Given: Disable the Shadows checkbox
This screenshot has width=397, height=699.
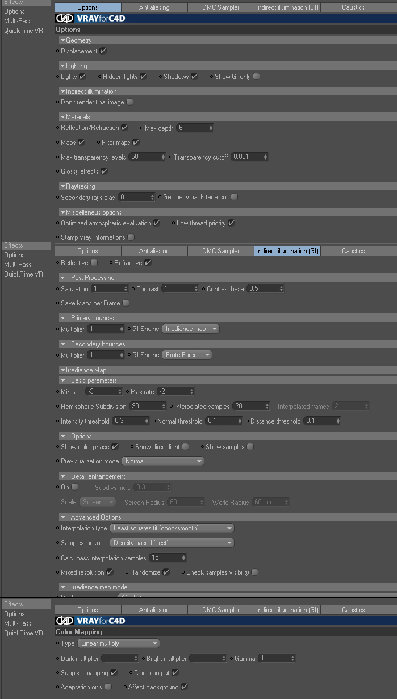Looking at the screenshot, I should (x=194, y=76).
